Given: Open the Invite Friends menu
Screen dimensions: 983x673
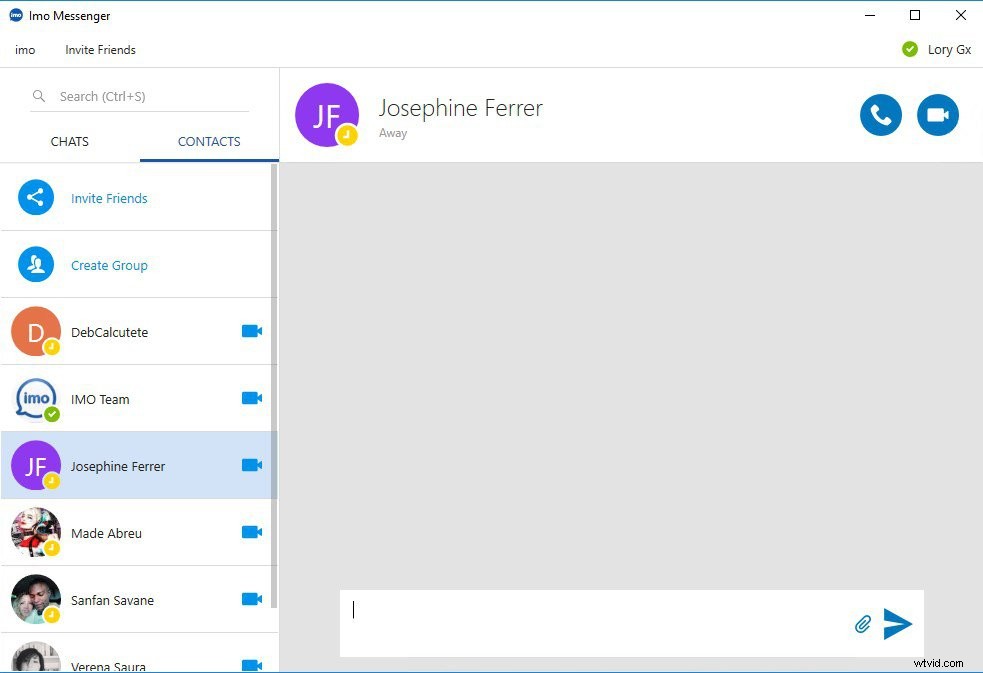Looking at the screenshot, I should (100, 49).
